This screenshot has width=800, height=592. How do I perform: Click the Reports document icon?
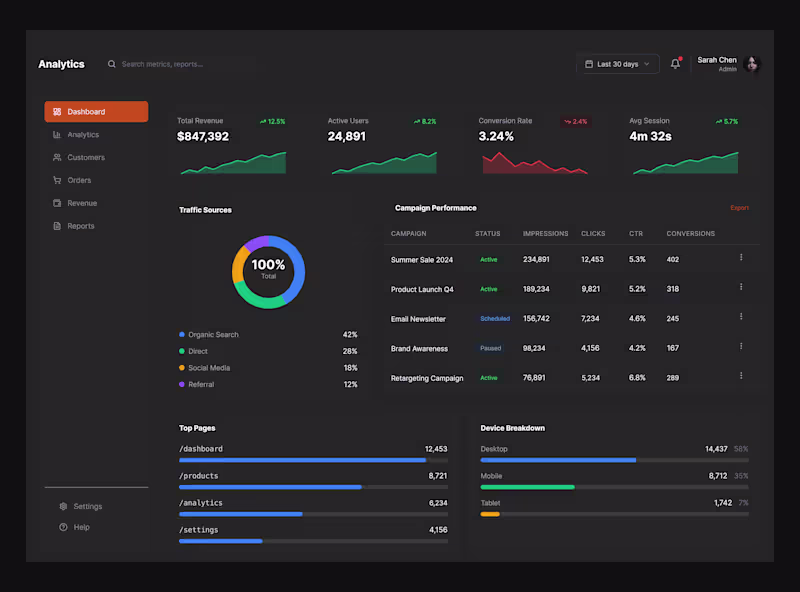click(x=57, y=226)
